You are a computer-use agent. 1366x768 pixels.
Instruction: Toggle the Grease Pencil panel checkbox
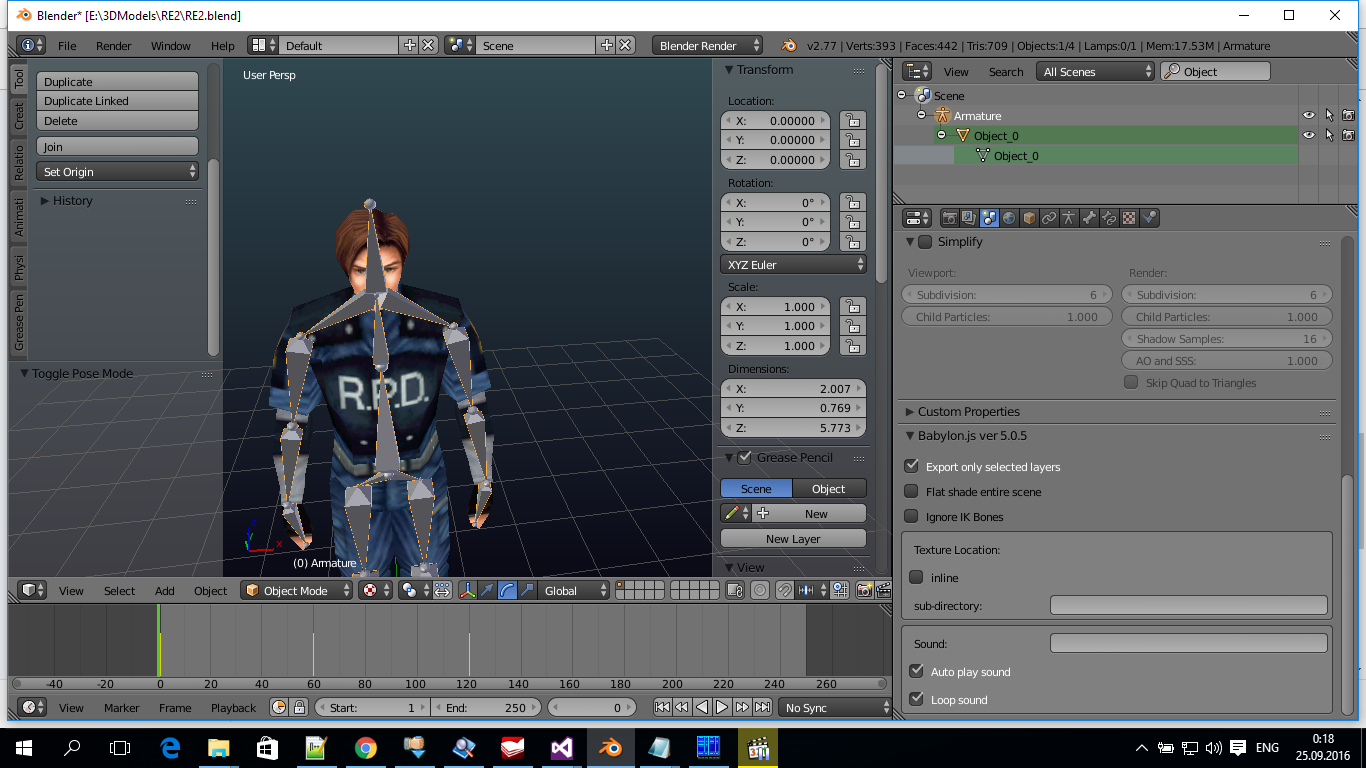coord(744,458)
